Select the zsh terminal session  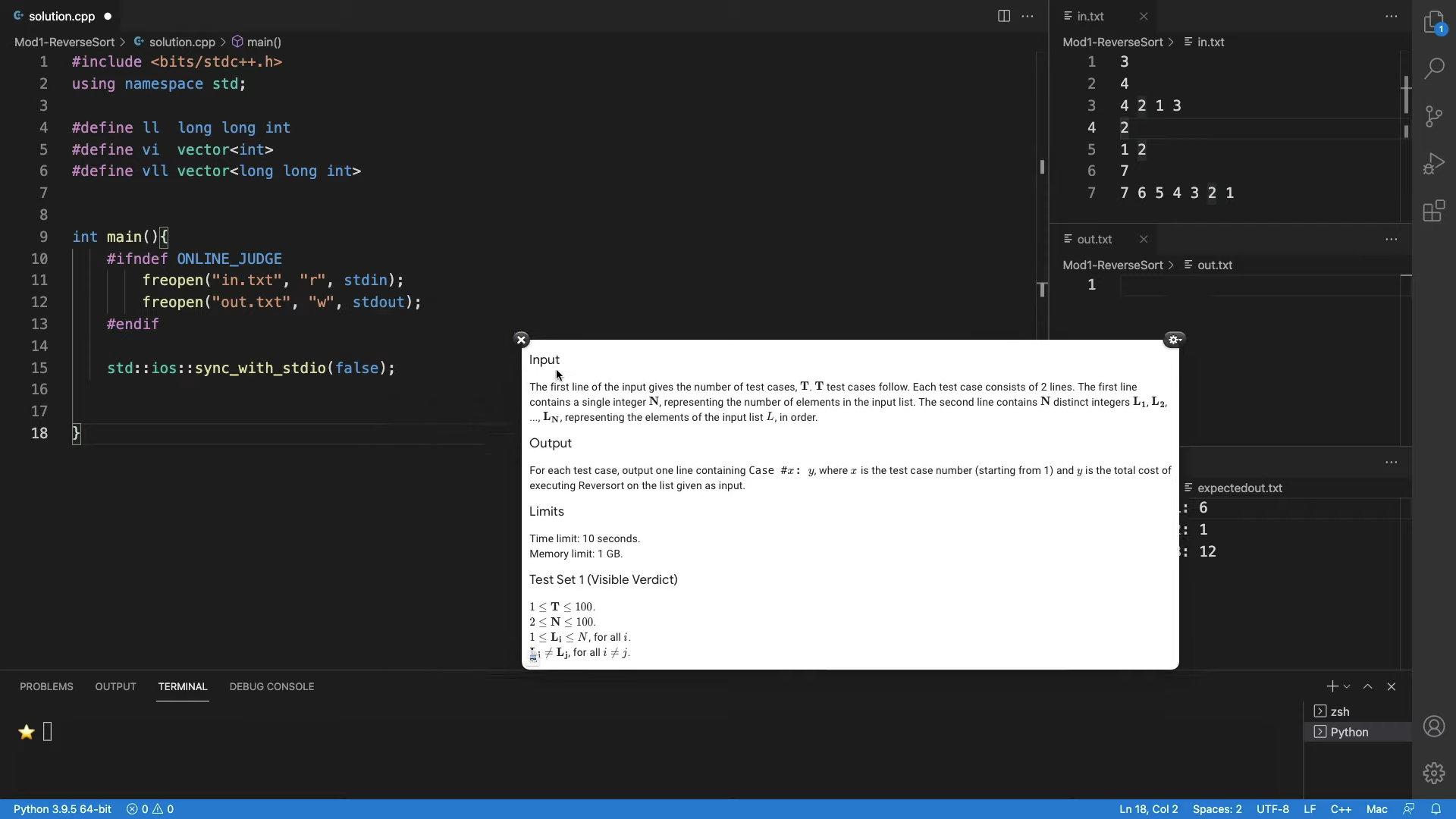tap(1340, 711)
